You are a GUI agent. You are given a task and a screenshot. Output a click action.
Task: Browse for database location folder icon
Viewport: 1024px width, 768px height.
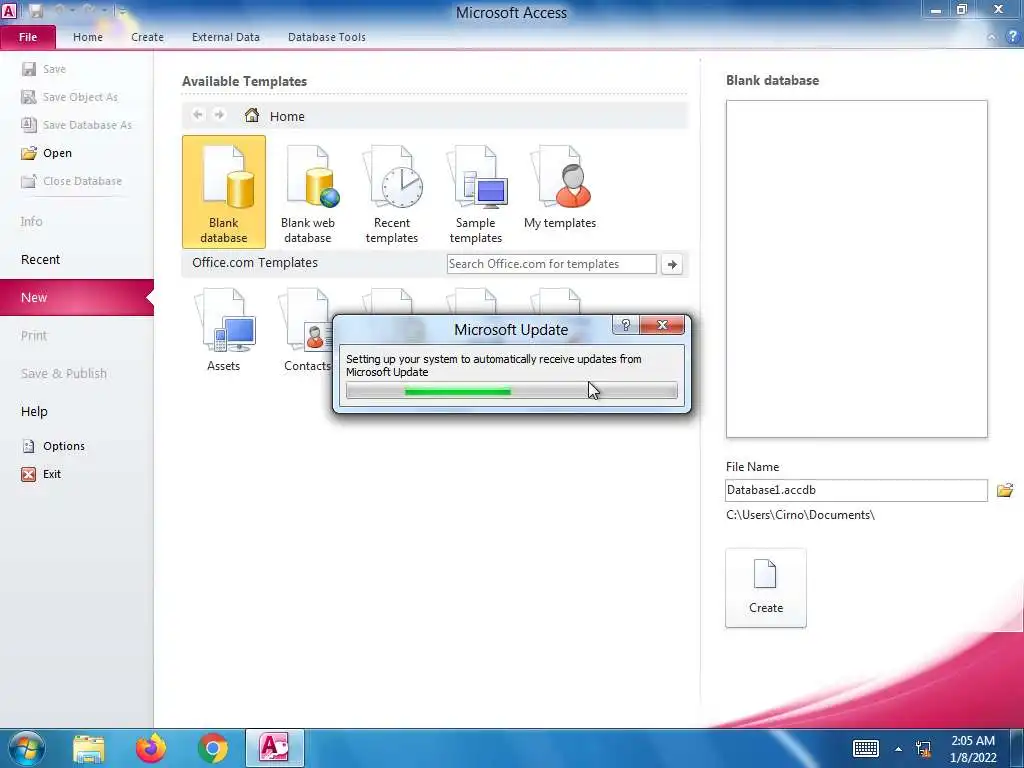click(1004, 490)
